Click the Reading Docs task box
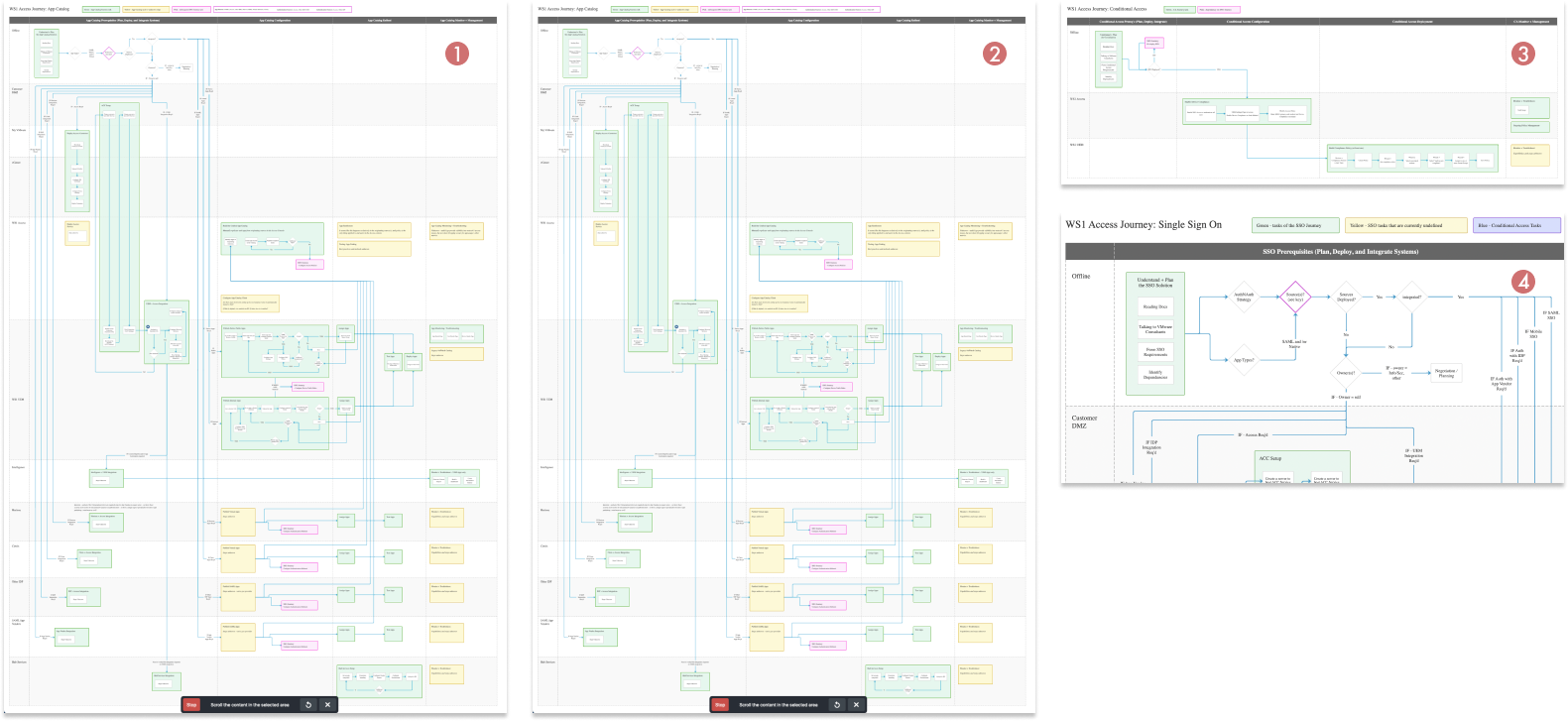 (1155, 307)
